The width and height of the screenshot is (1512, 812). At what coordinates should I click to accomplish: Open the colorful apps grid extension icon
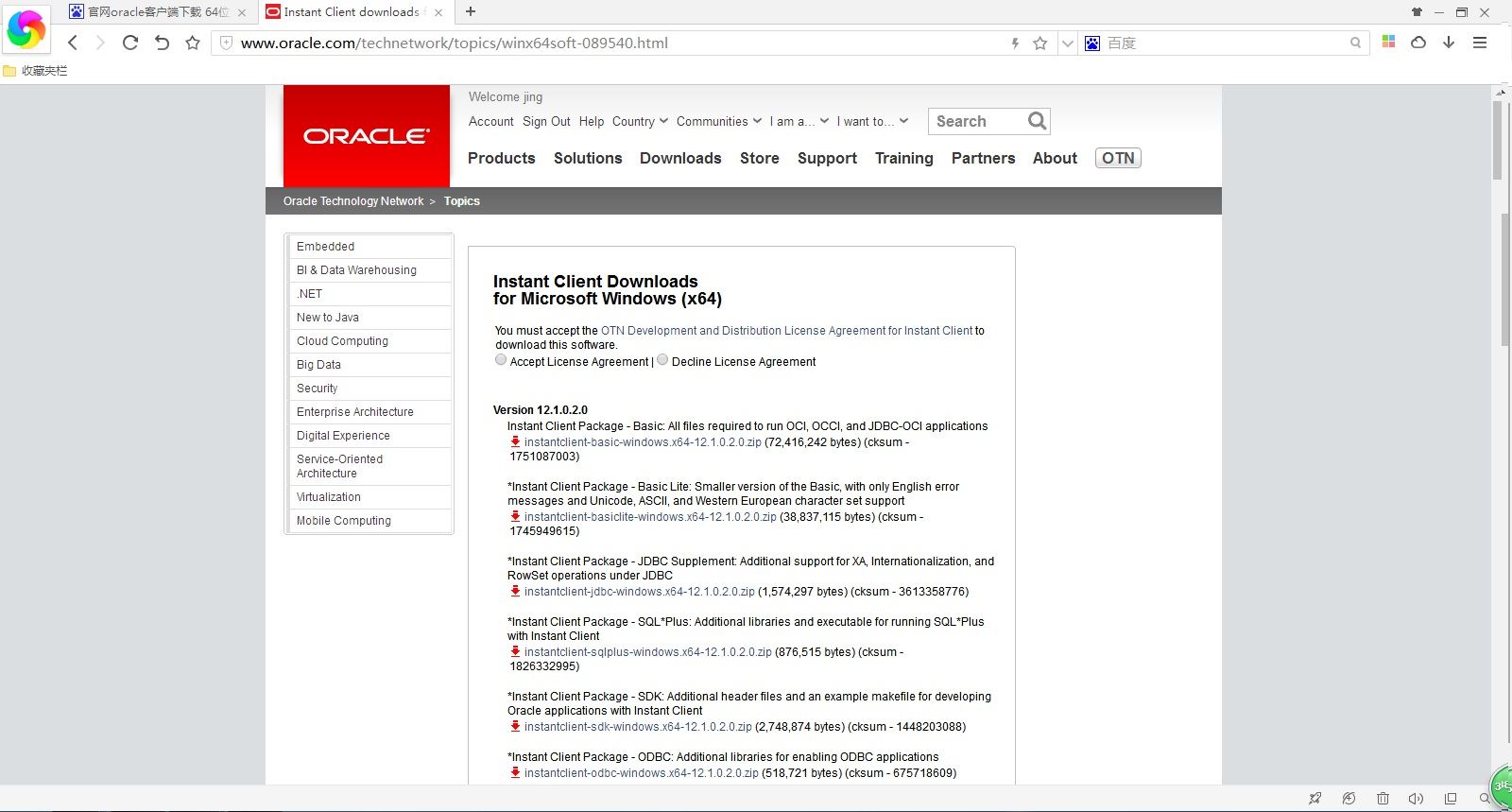click(1388, 42)
